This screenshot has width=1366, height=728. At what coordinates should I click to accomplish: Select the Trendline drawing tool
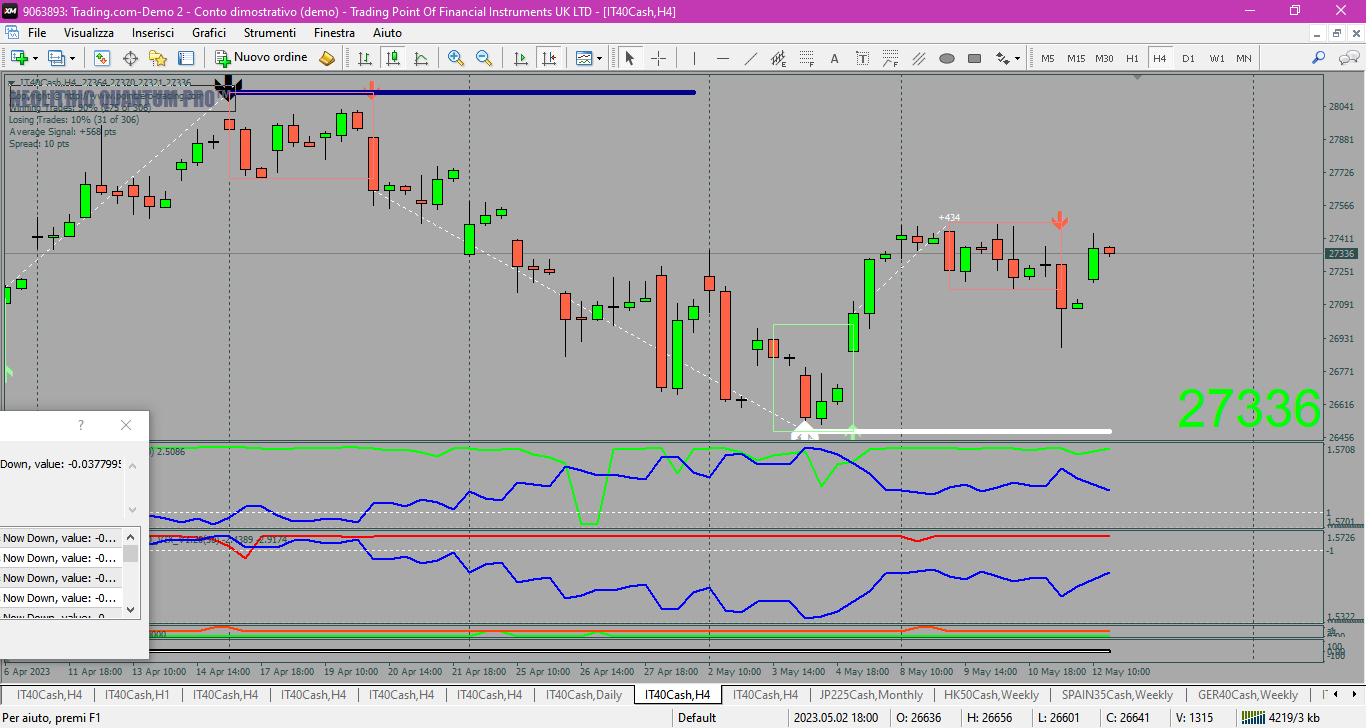click(750, 58)
